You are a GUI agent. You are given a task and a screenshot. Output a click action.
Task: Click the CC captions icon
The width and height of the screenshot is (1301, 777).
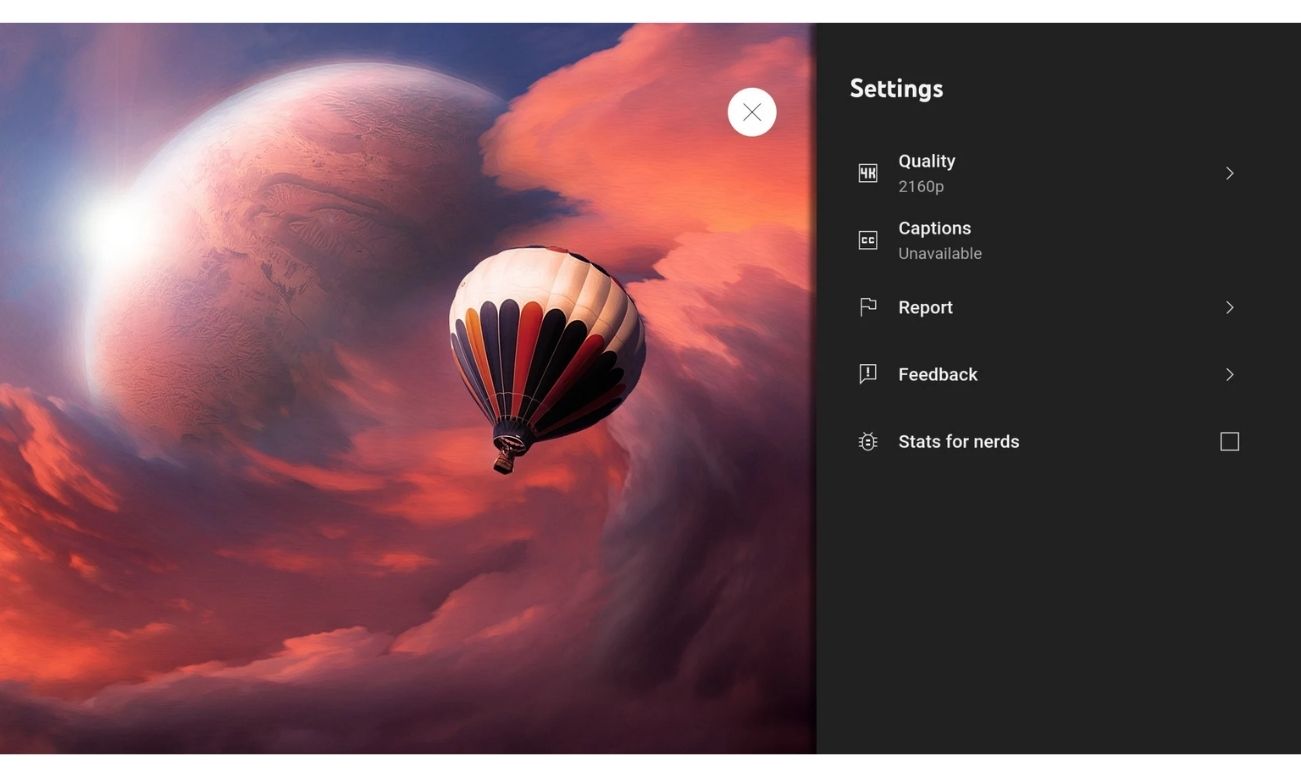click(x=867, y=241)
